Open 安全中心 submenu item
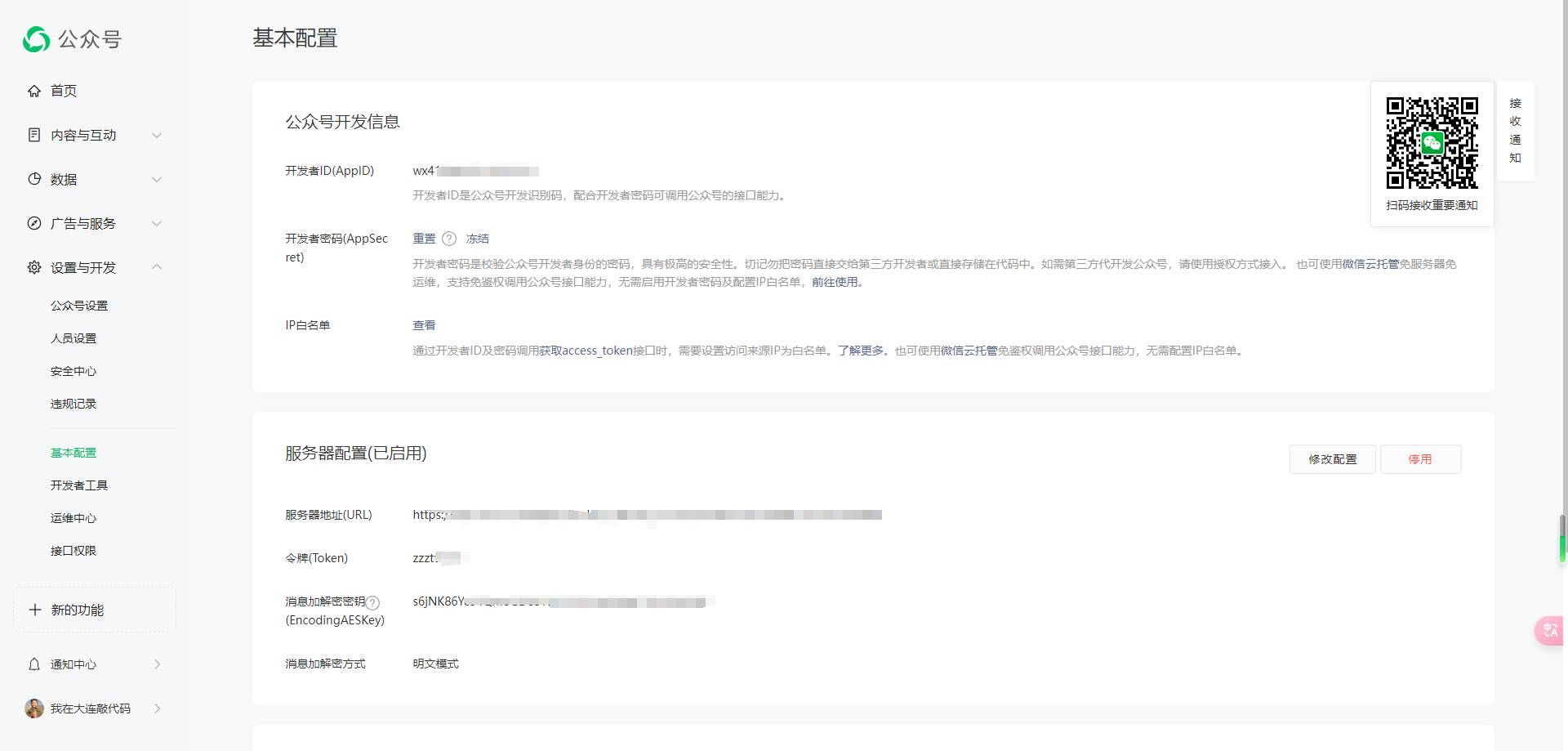 pos(73,371)
